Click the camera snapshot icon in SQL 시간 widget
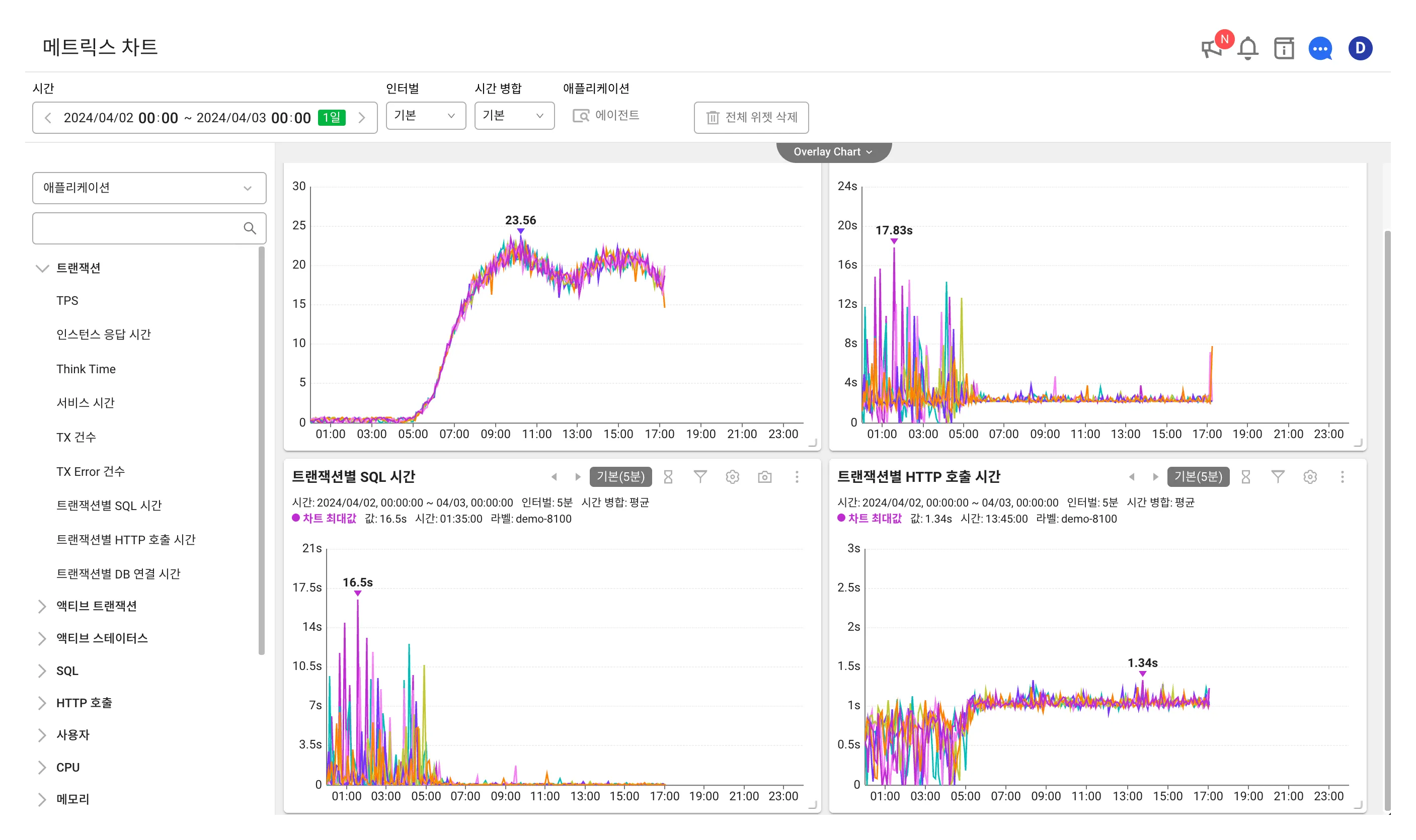This screenshot has width=1416, height=840. pyautogui.click(x=764, y=477)
